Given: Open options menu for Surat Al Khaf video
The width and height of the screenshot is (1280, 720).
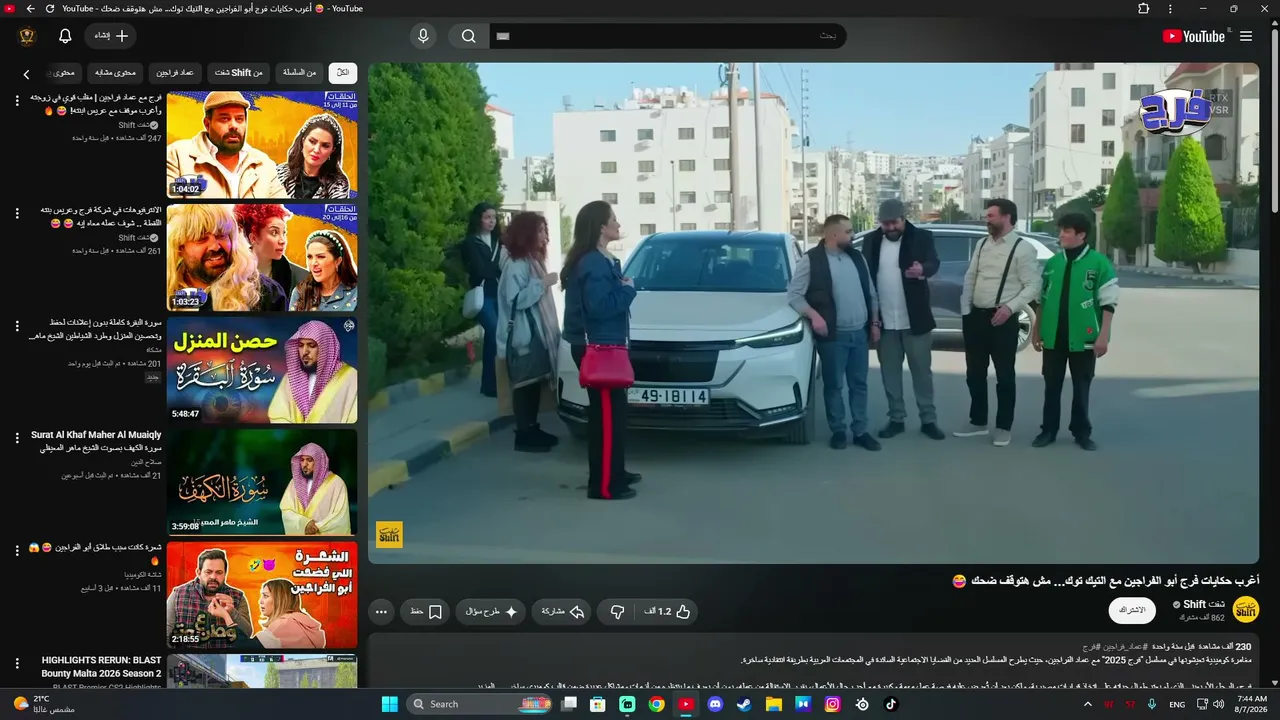Looking at the screenshot, I should [x=17, y=438].
